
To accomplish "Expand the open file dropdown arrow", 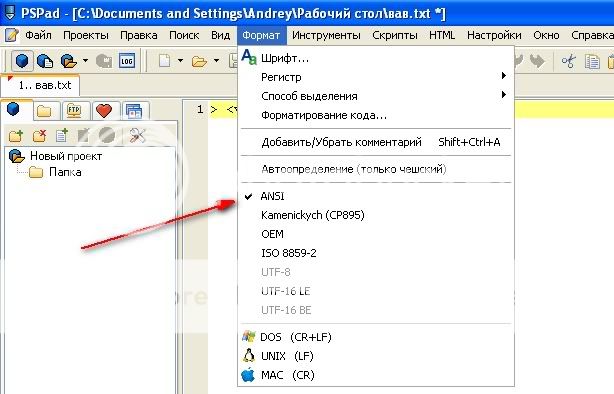I will [216, 61].
